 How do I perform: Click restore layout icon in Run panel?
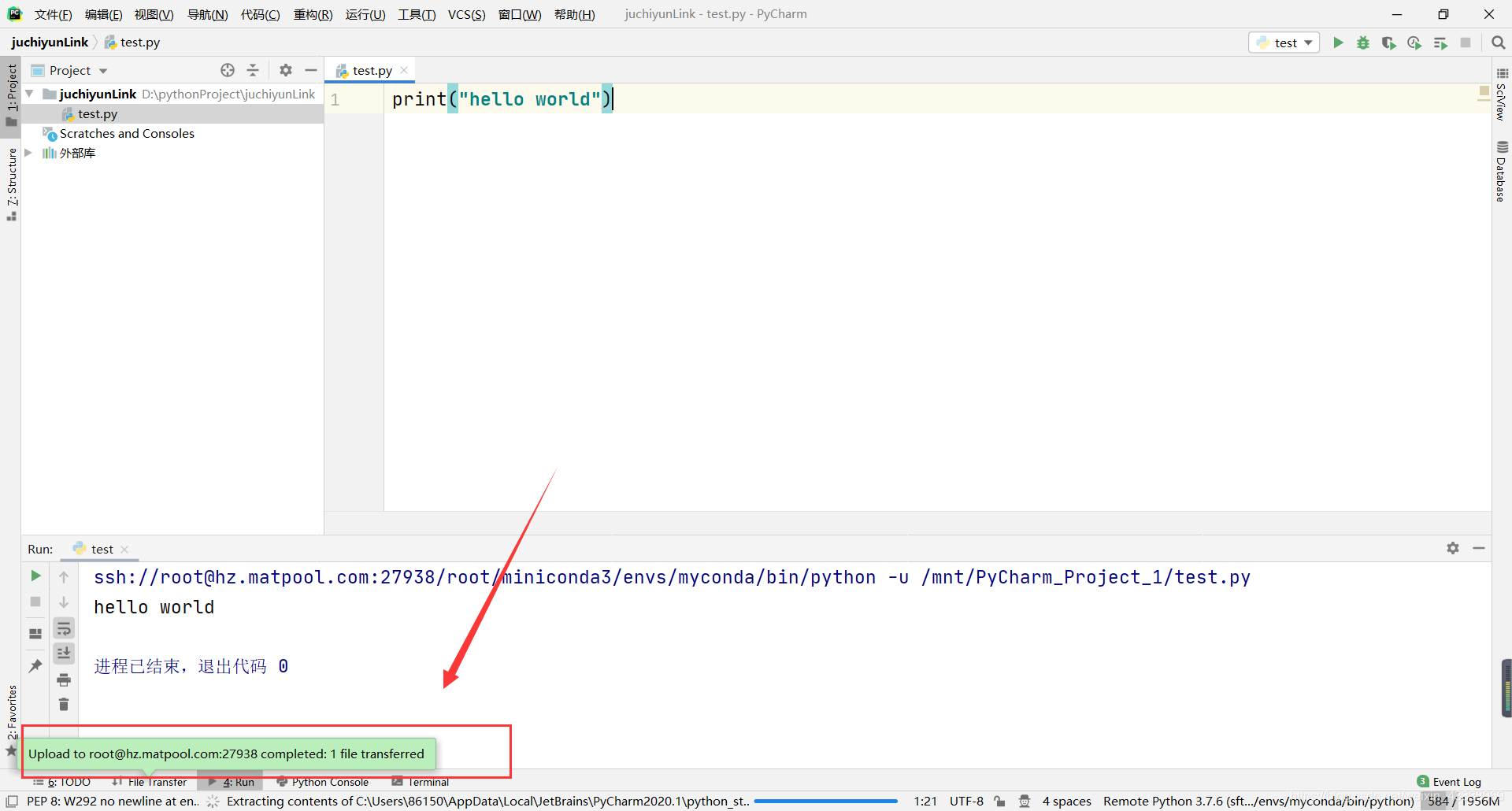35,633
